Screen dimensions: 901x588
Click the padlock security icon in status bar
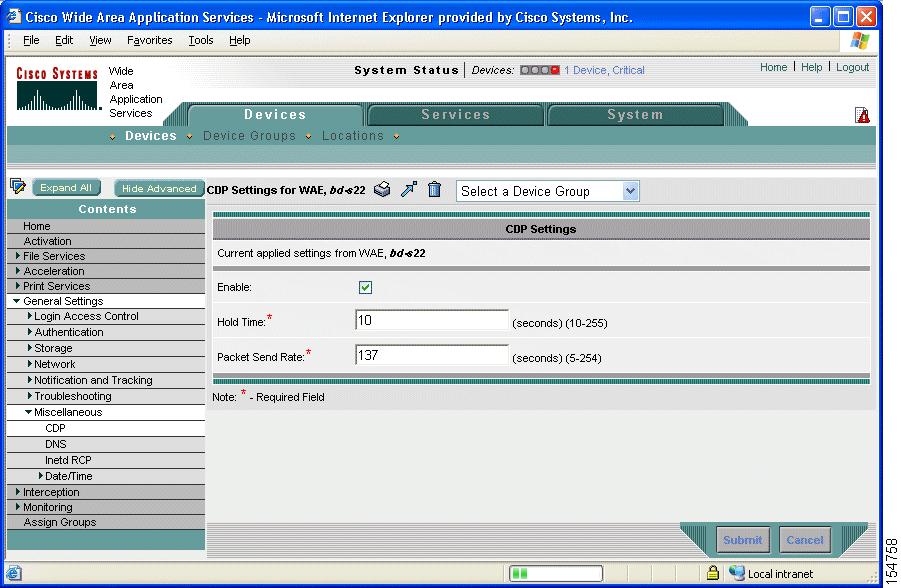713,572
